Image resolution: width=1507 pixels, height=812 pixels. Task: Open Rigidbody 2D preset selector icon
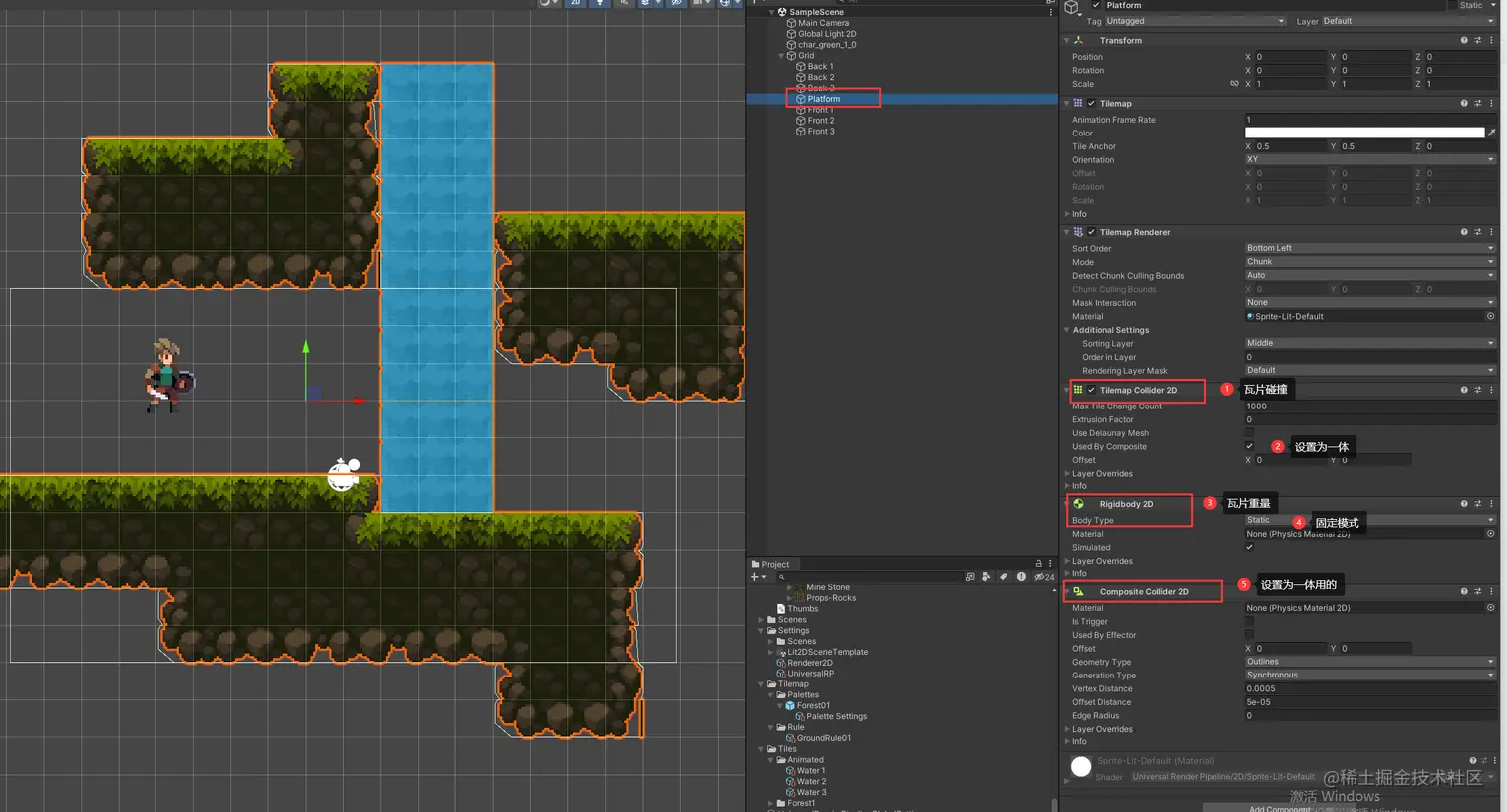(1478, 504)
